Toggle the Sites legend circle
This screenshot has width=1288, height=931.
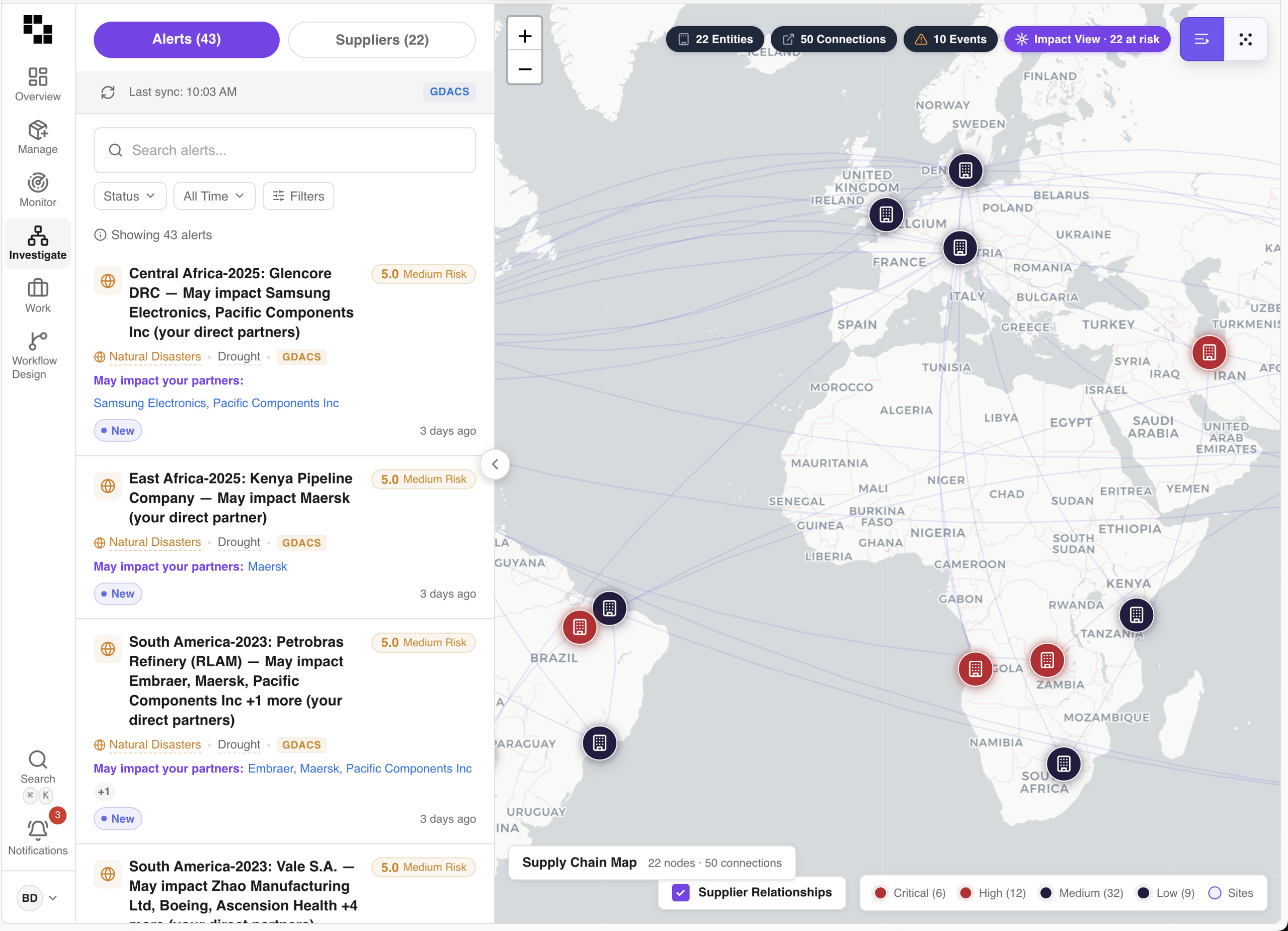tap(1214, 893)
